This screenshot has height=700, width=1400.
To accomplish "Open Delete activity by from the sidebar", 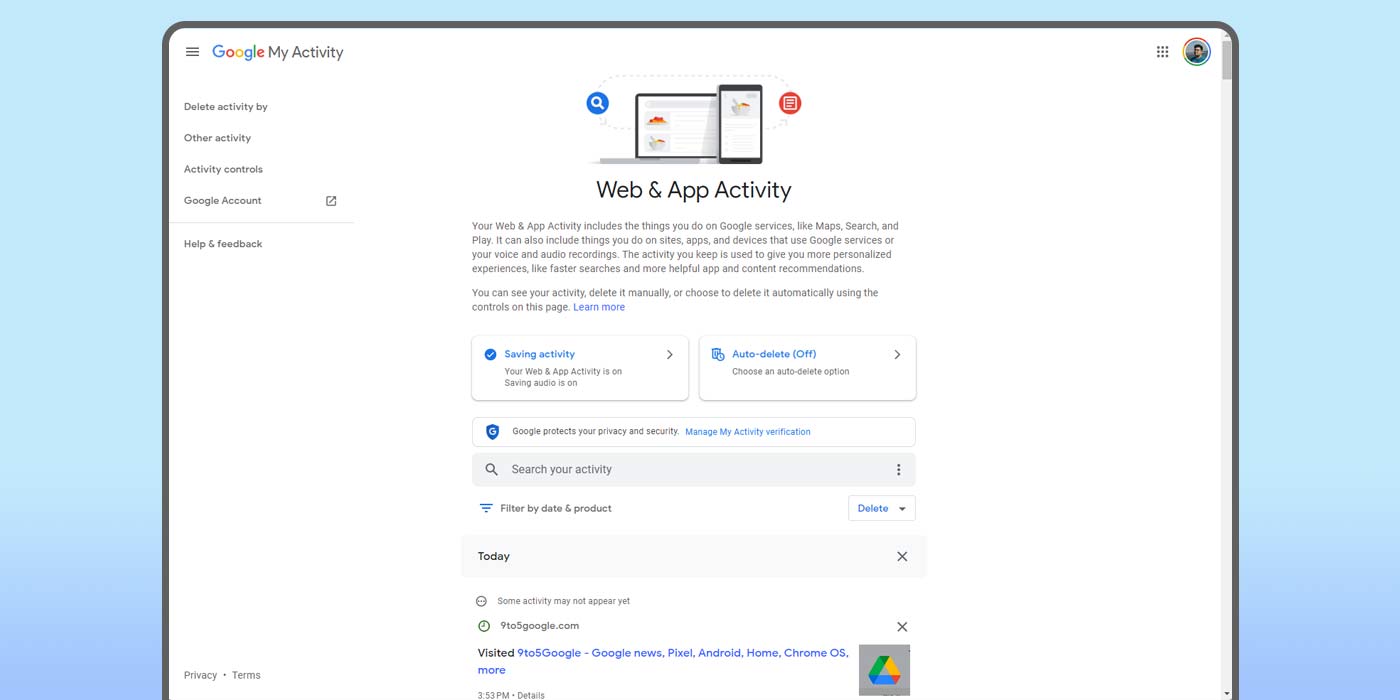I will pyautogui.click(x=225, y=106).
